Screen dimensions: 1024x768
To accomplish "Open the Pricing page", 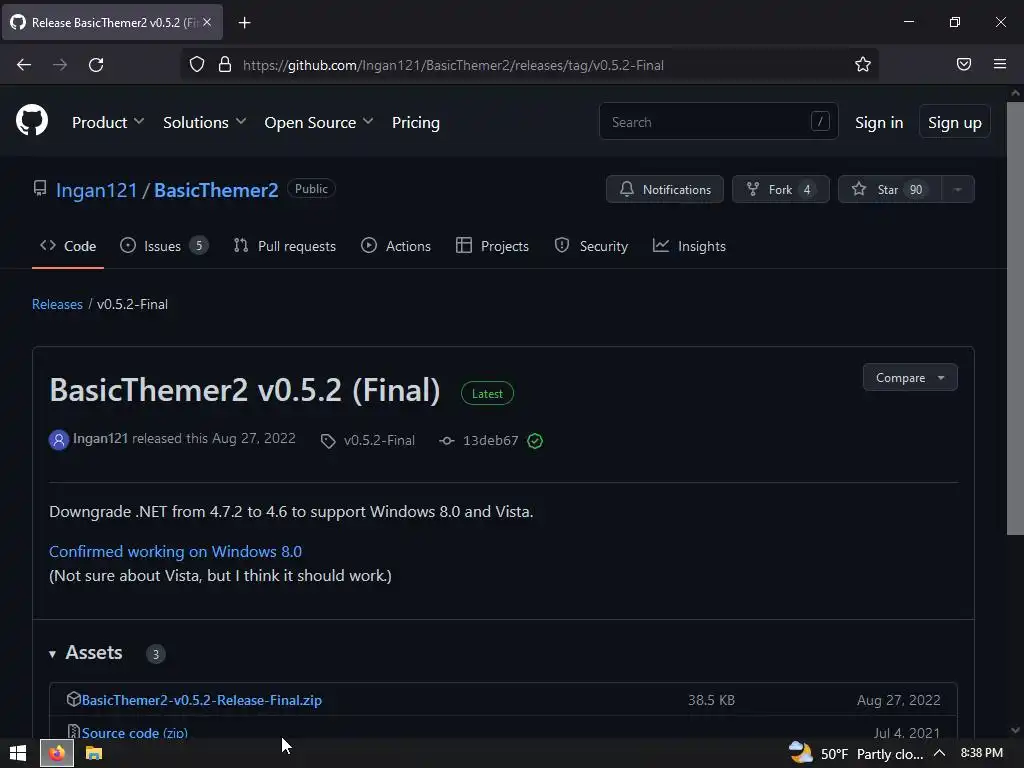I will click(x=415, y=122).
